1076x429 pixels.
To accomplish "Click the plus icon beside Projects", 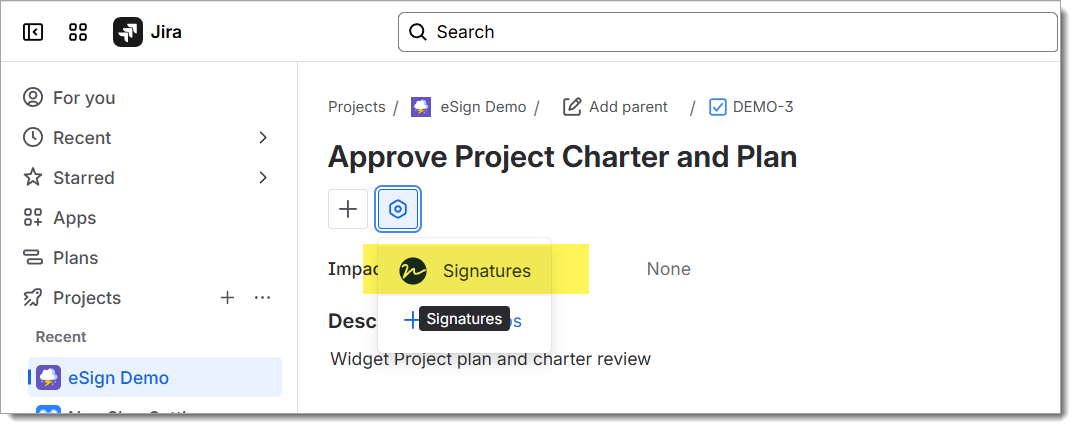I will coord(227,297).
